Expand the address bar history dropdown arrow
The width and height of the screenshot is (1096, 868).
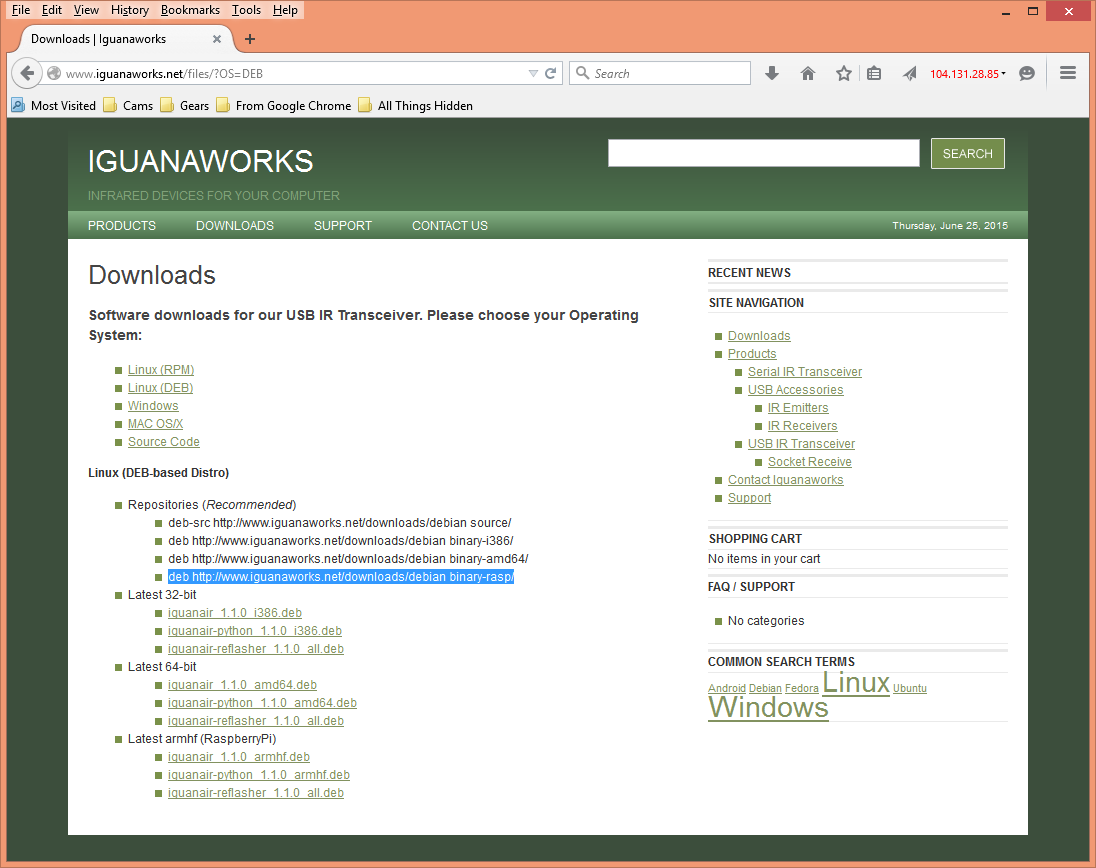(x=533, y=73)
